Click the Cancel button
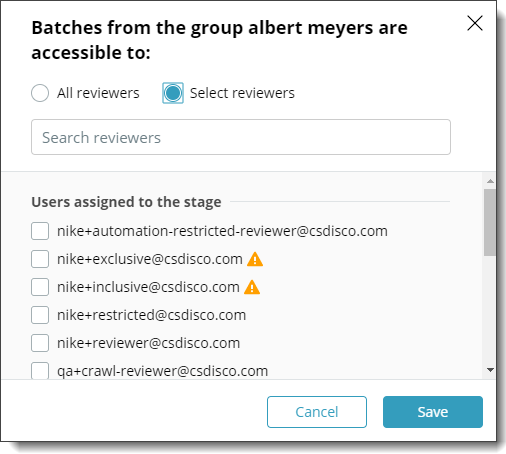The height and width of the screenshot is (454, 506). pos(317,412)
